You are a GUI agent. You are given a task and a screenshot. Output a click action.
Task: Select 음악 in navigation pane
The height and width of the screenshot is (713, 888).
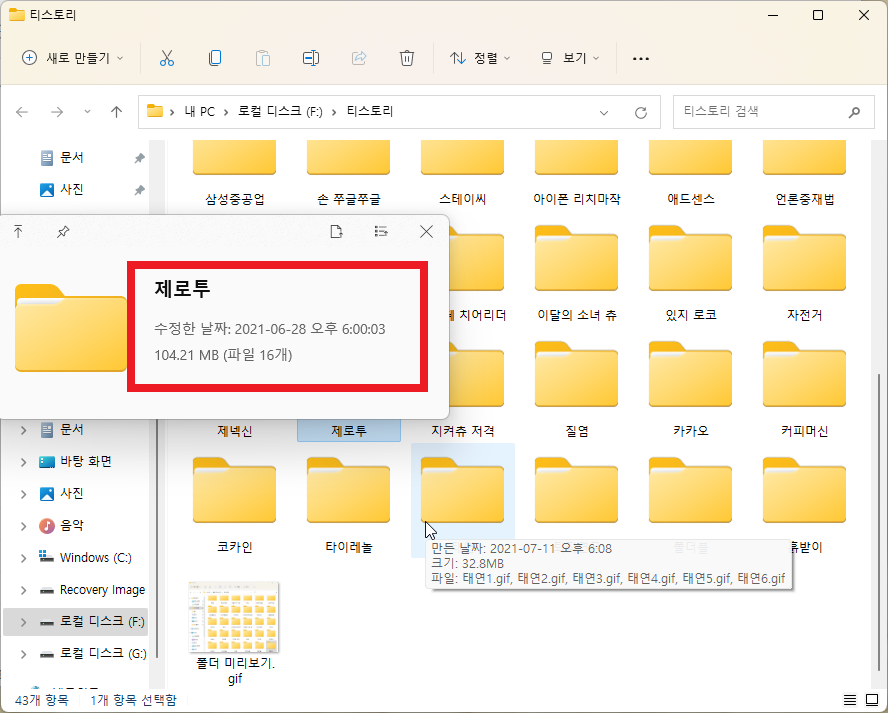[x=71, y=526]
